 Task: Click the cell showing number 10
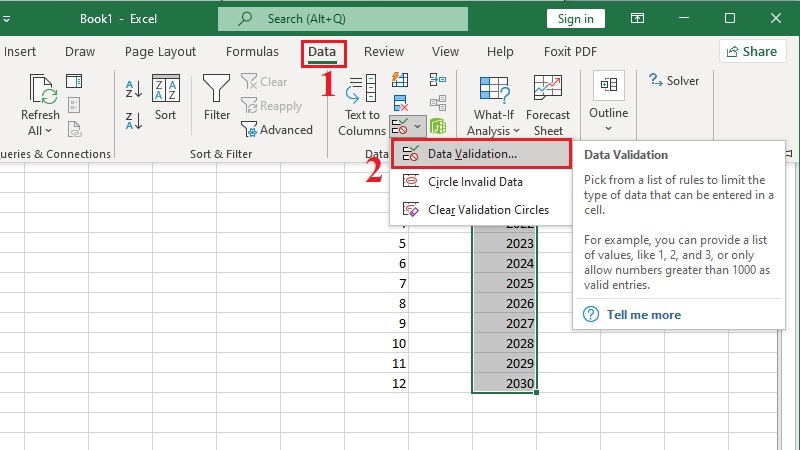377,343
